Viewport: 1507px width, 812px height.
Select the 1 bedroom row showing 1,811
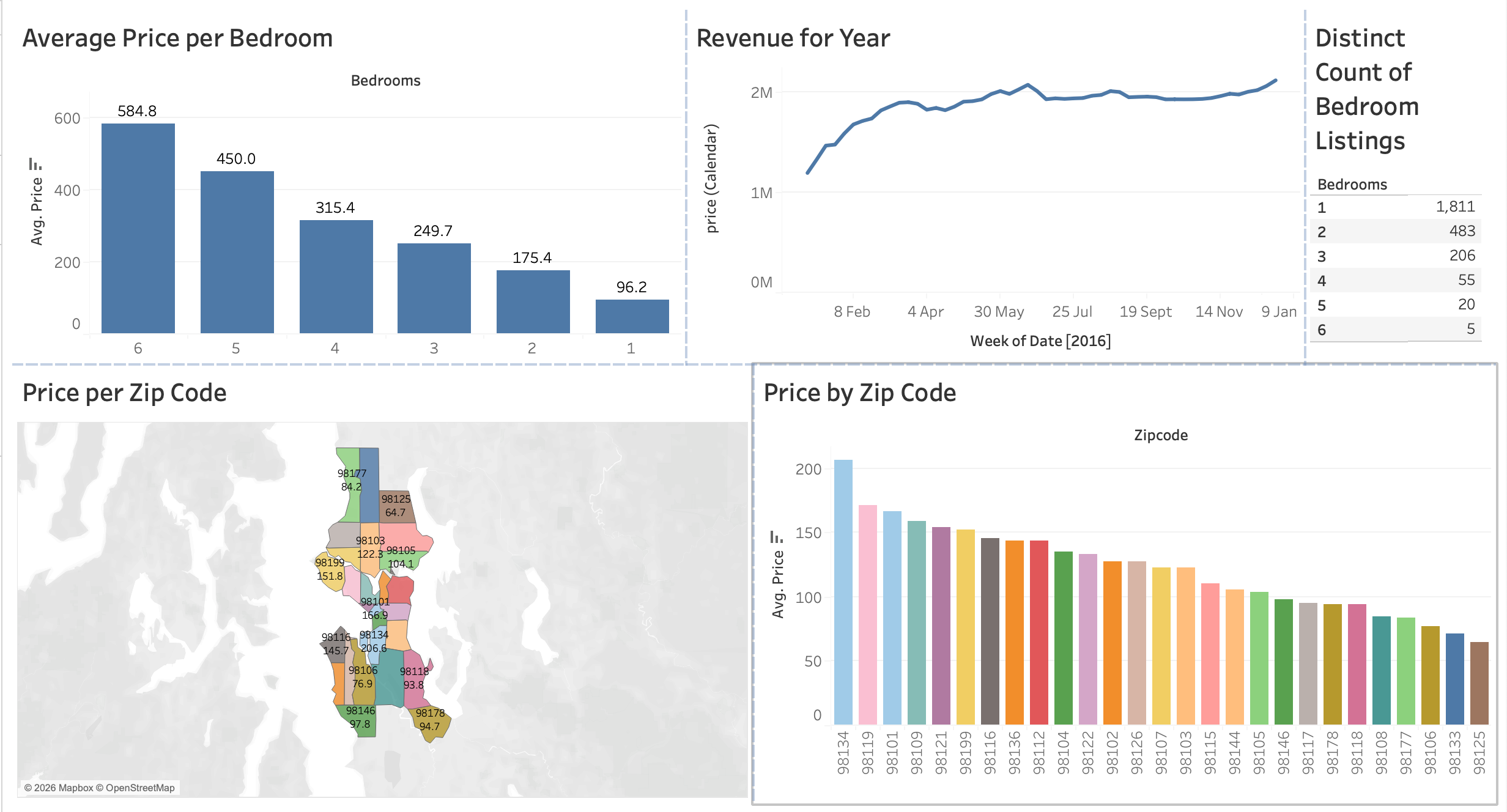(1396, 207)
